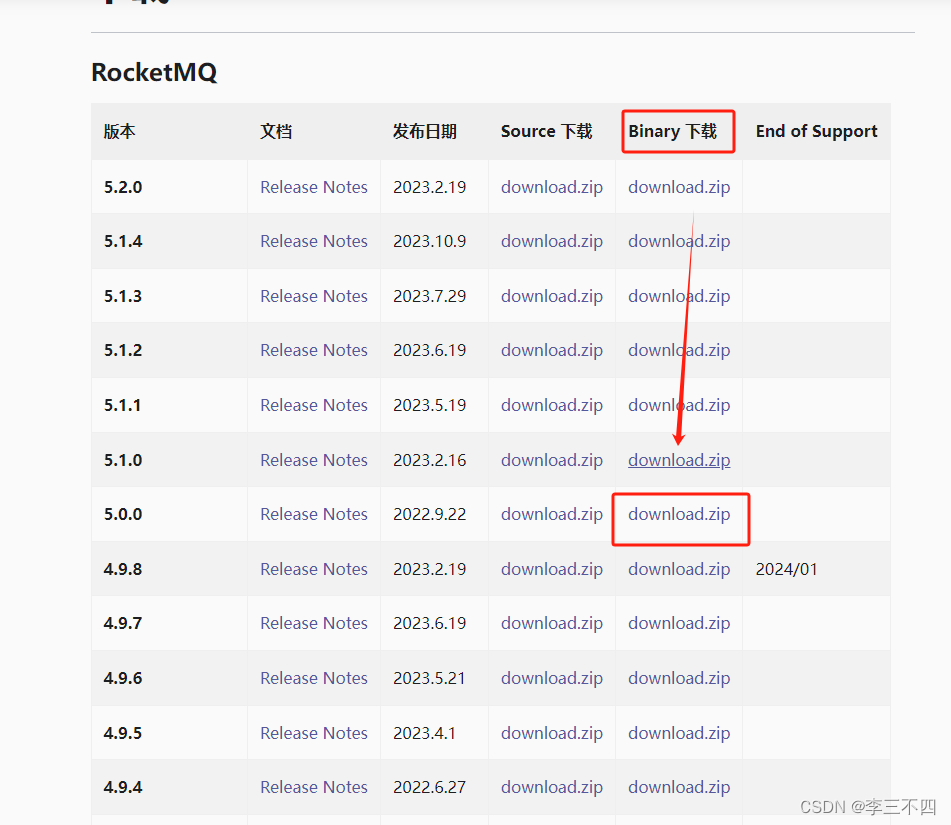Select the version cell 5.0.0
This screenshot has width=951, height=825.
pyautogui.click(x=123, y=514)
